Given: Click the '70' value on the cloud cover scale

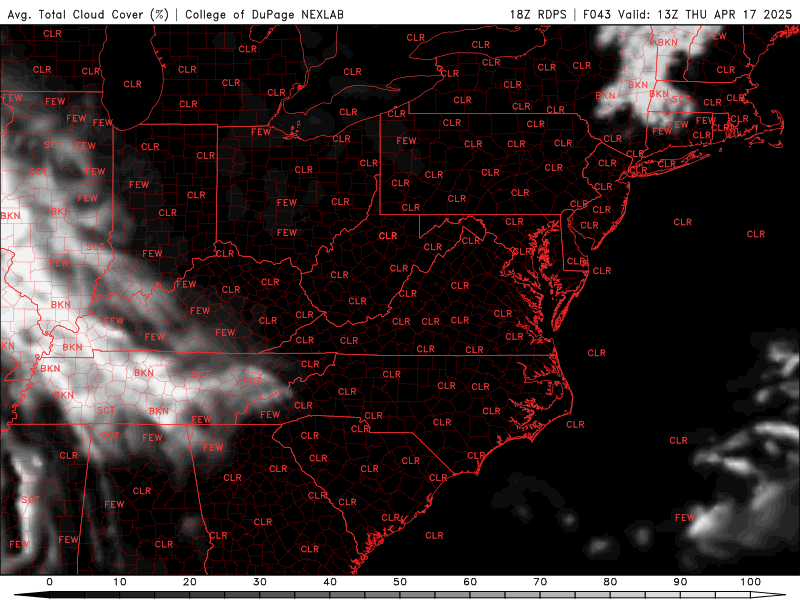Looking at the screenshot, I should 540,582.
